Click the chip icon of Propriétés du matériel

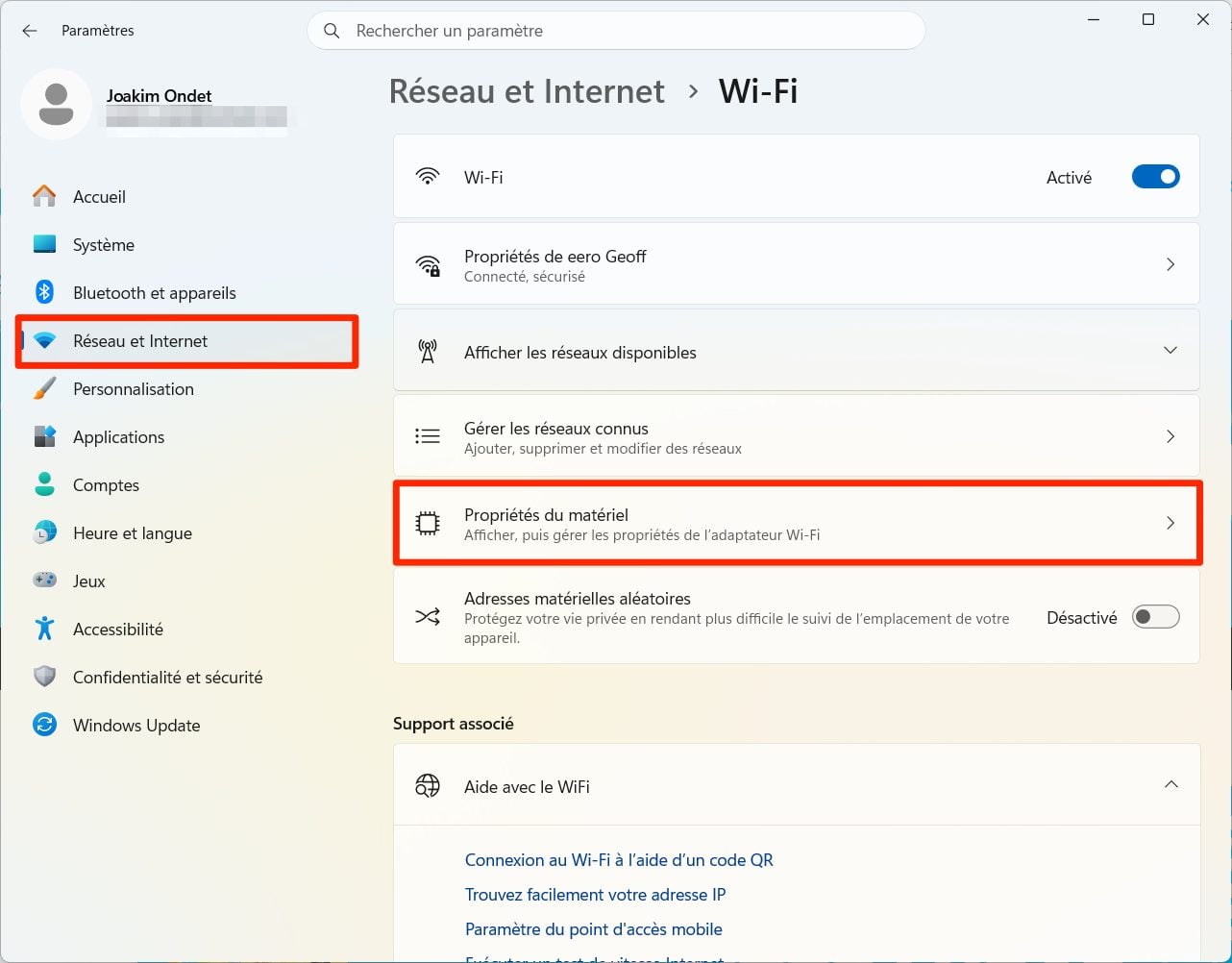point(428,524)
